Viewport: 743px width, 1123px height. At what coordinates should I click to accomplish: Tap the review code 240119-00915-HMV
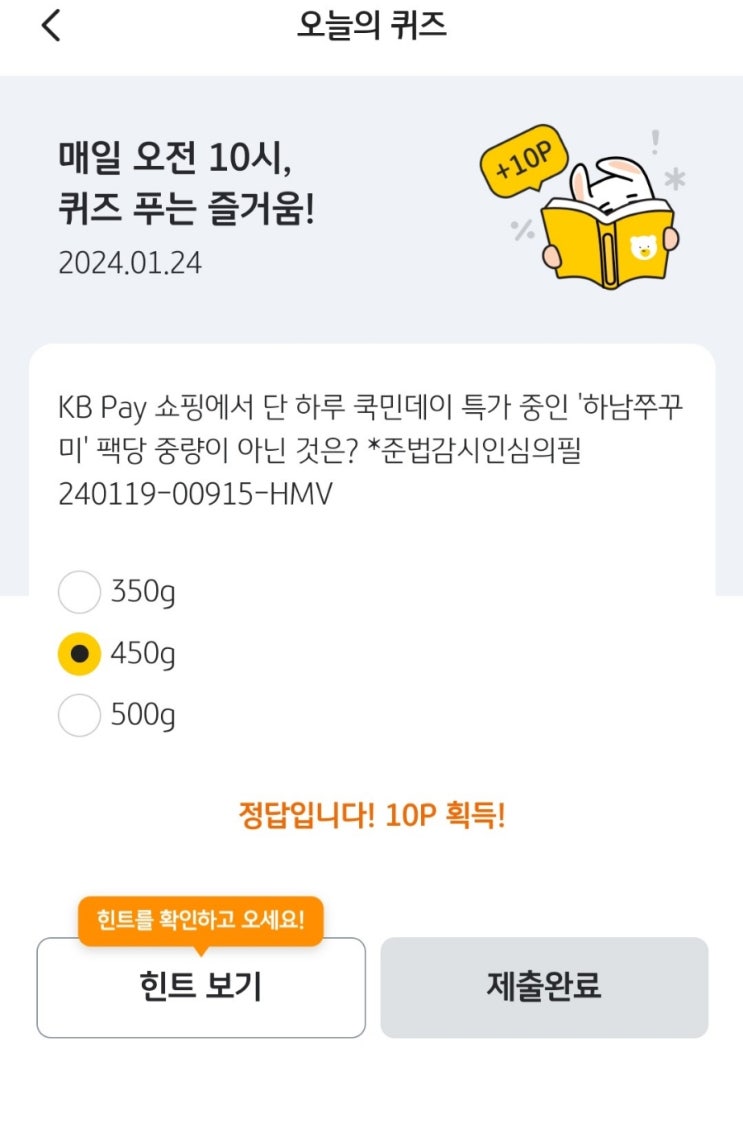coord(196,494)
